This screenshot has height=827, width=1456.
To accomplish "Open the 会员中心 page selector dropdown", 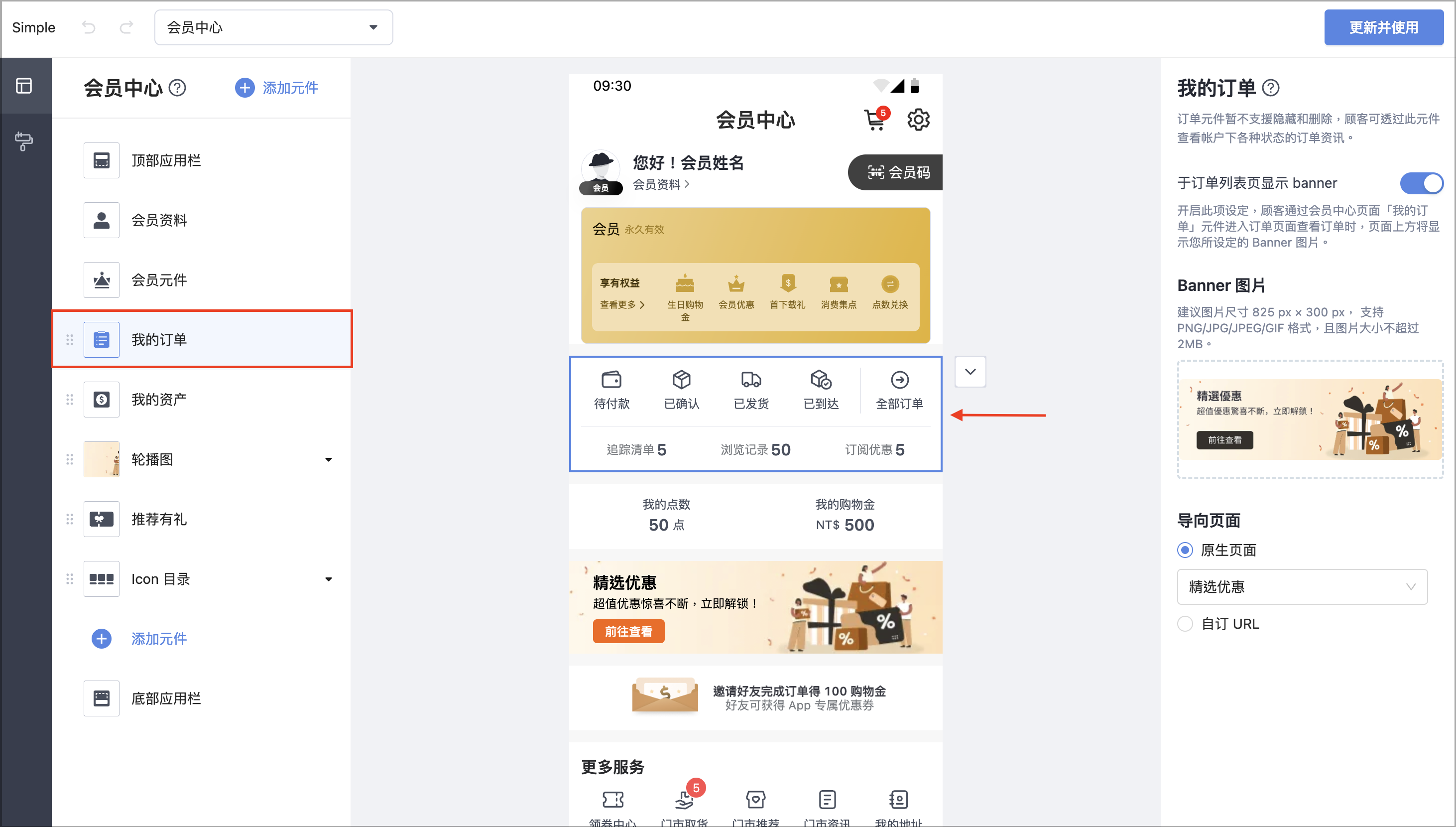I will tap(273, 27).
